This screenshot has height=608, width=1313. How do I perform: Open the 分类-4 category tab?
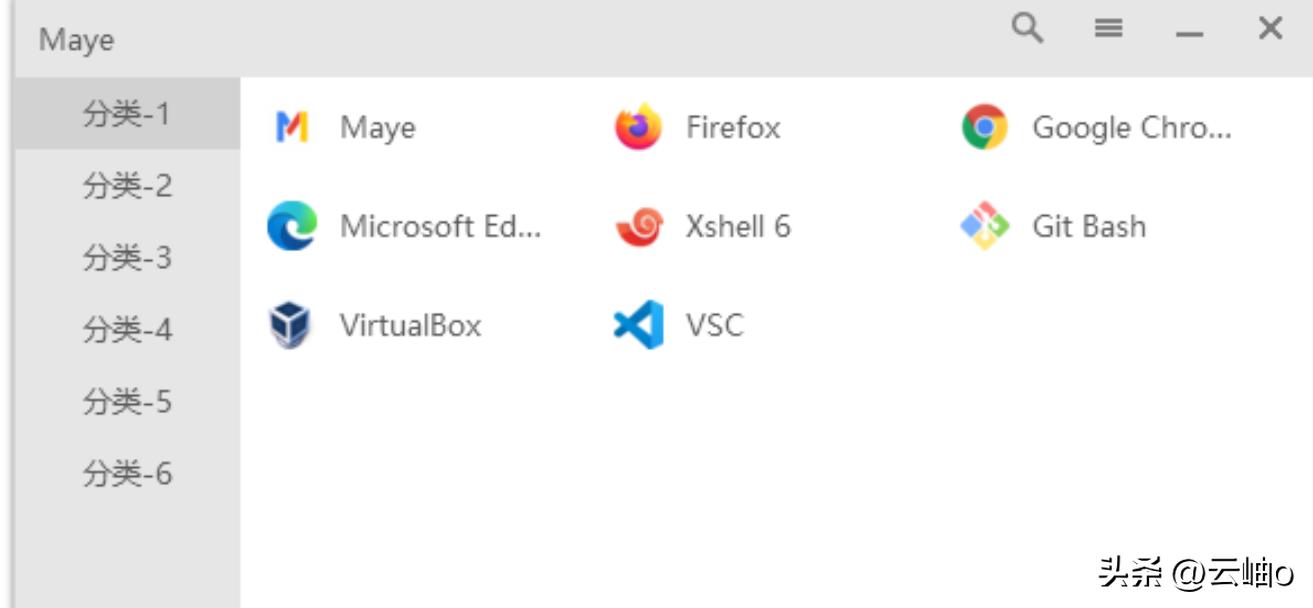(x=127, y=329)
